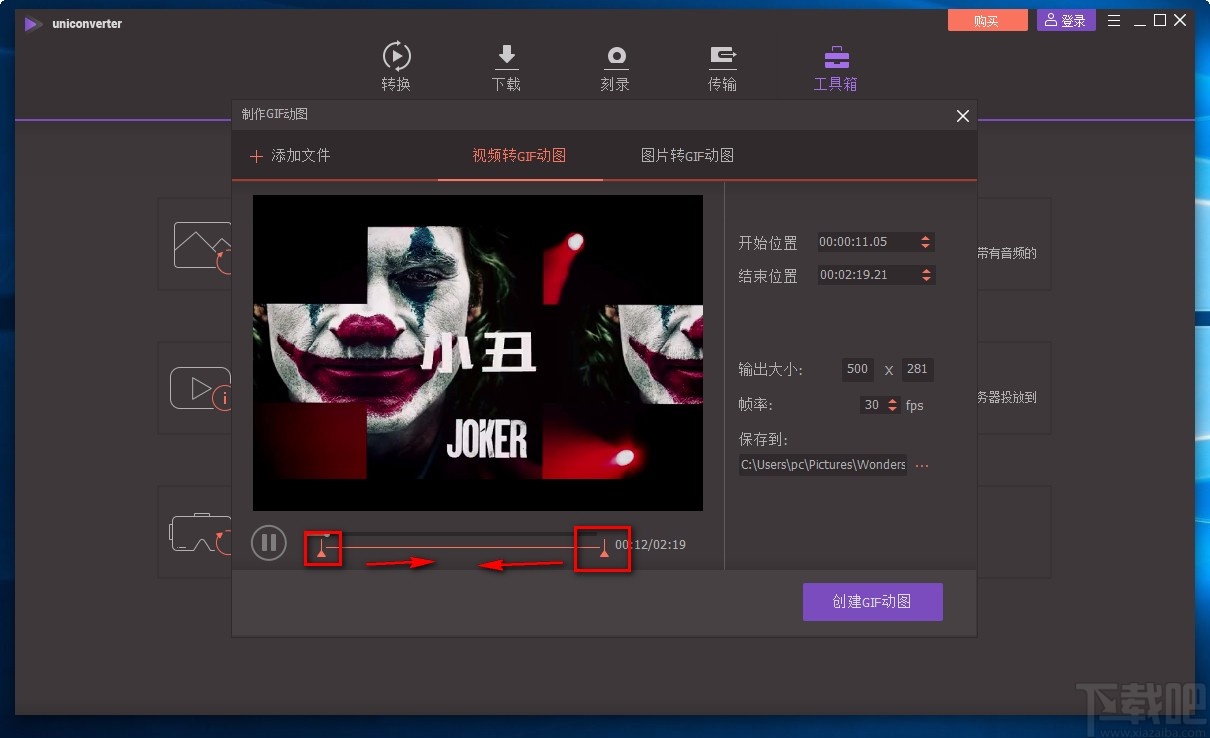Click the uniconverter logo icon
This screenshot has width=1210, height=738.
pyautogui.click(x=33, y=24)
